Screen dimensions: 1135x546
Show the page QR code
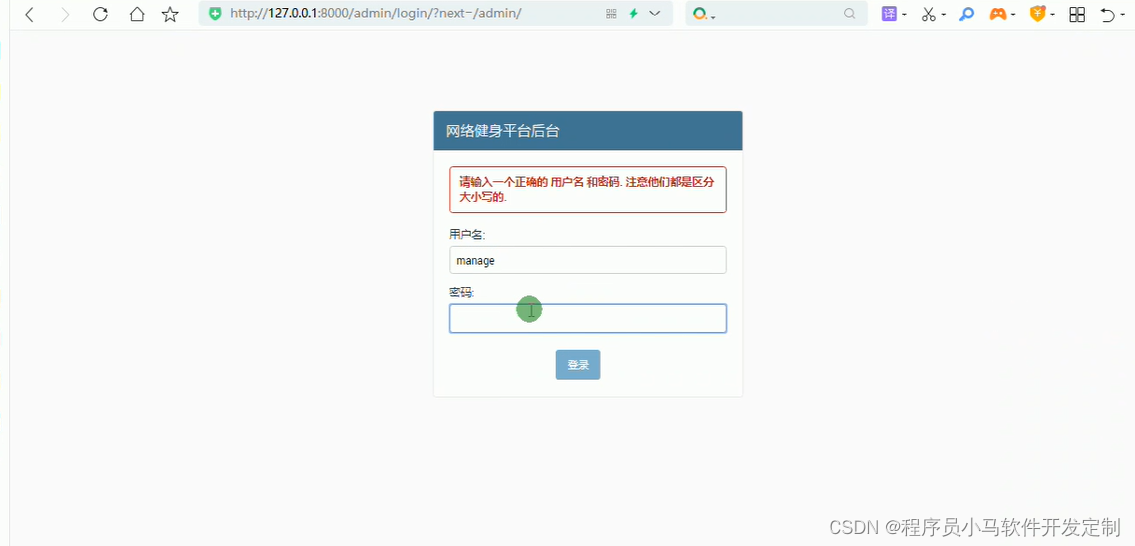(611, 14)
